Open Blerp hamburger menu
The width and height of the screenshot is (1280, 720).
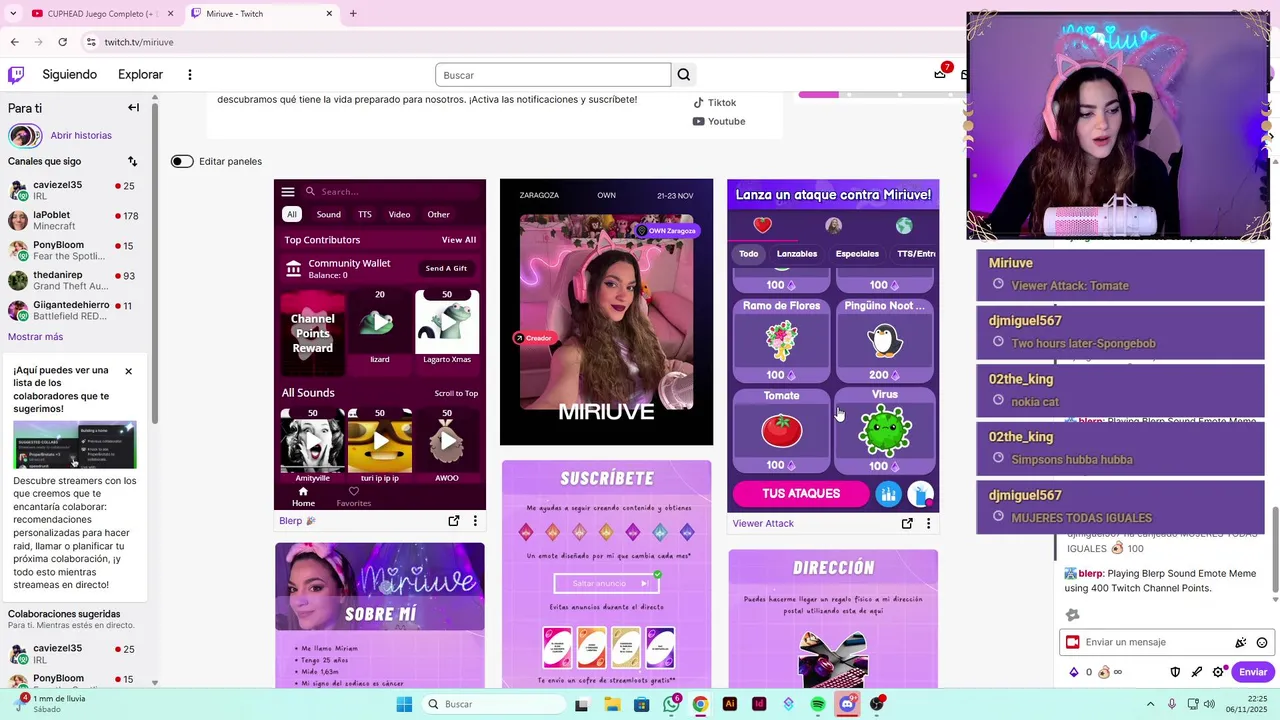coord(288,191)
